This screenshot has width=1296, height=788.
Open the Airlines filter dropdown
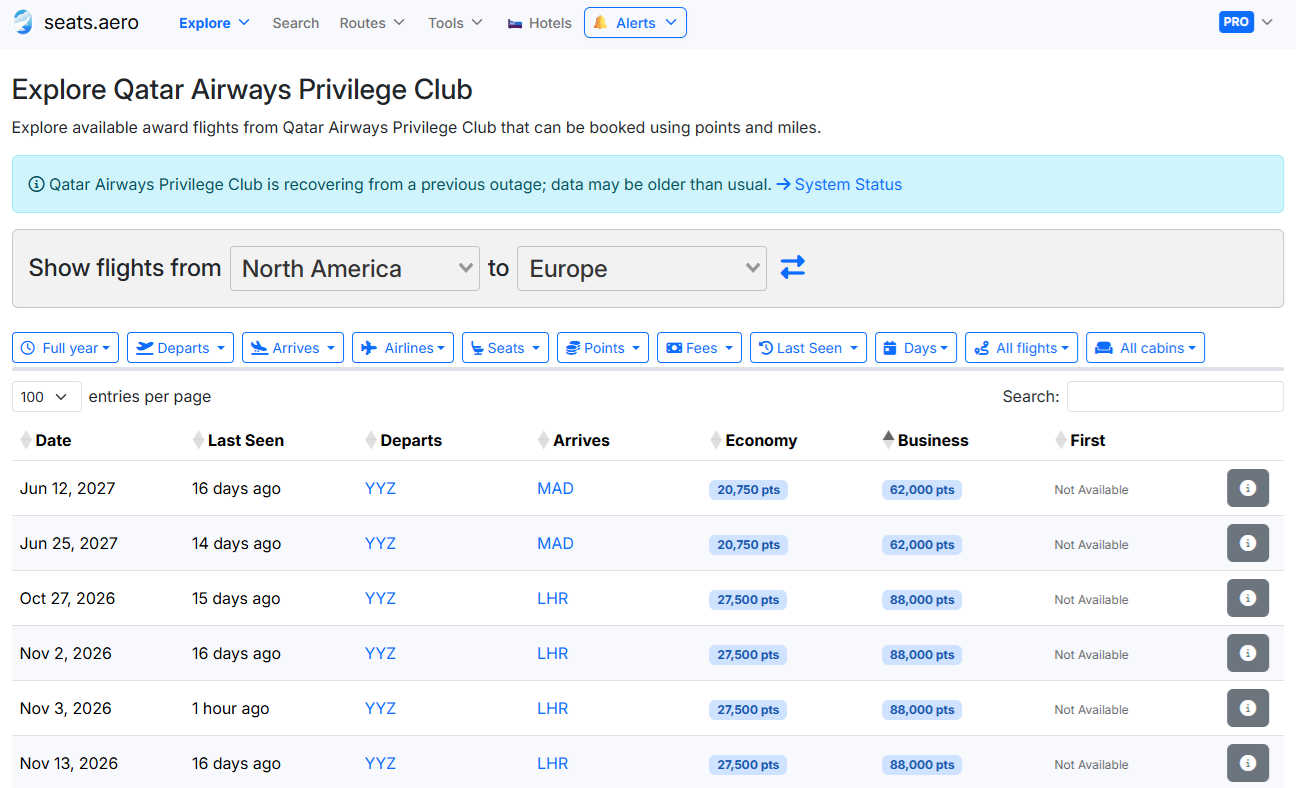[403, 348]
